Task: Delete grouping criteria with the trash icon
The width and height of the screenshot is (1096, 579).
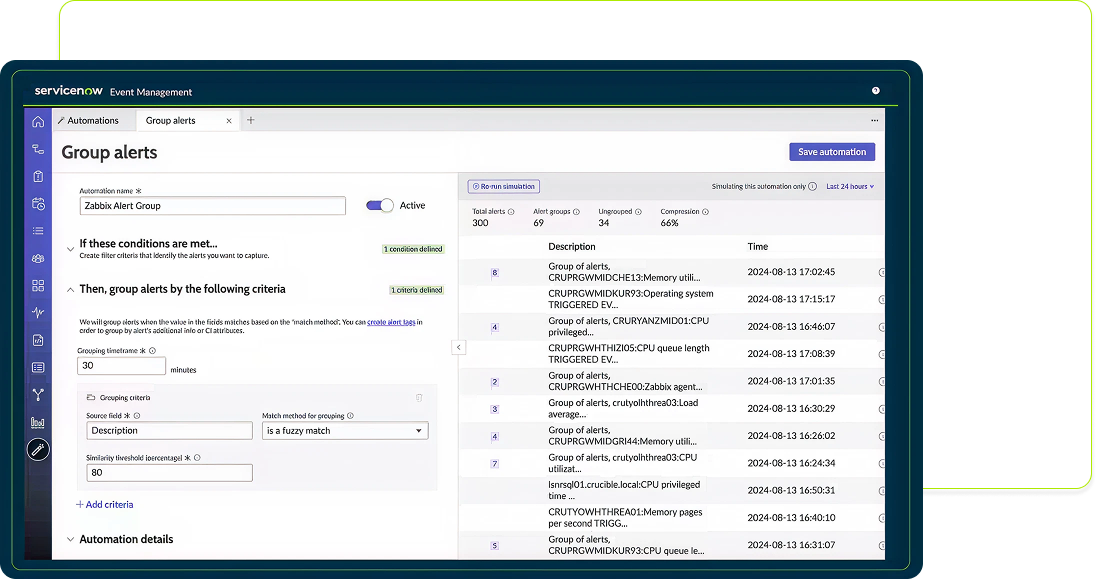Action: 419,397
